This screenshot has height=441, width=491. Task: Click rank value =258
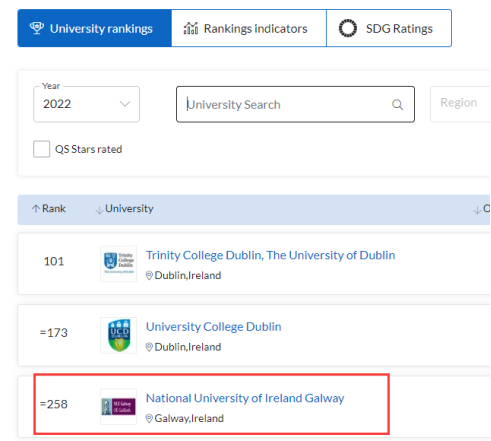(x=54, y=404)
